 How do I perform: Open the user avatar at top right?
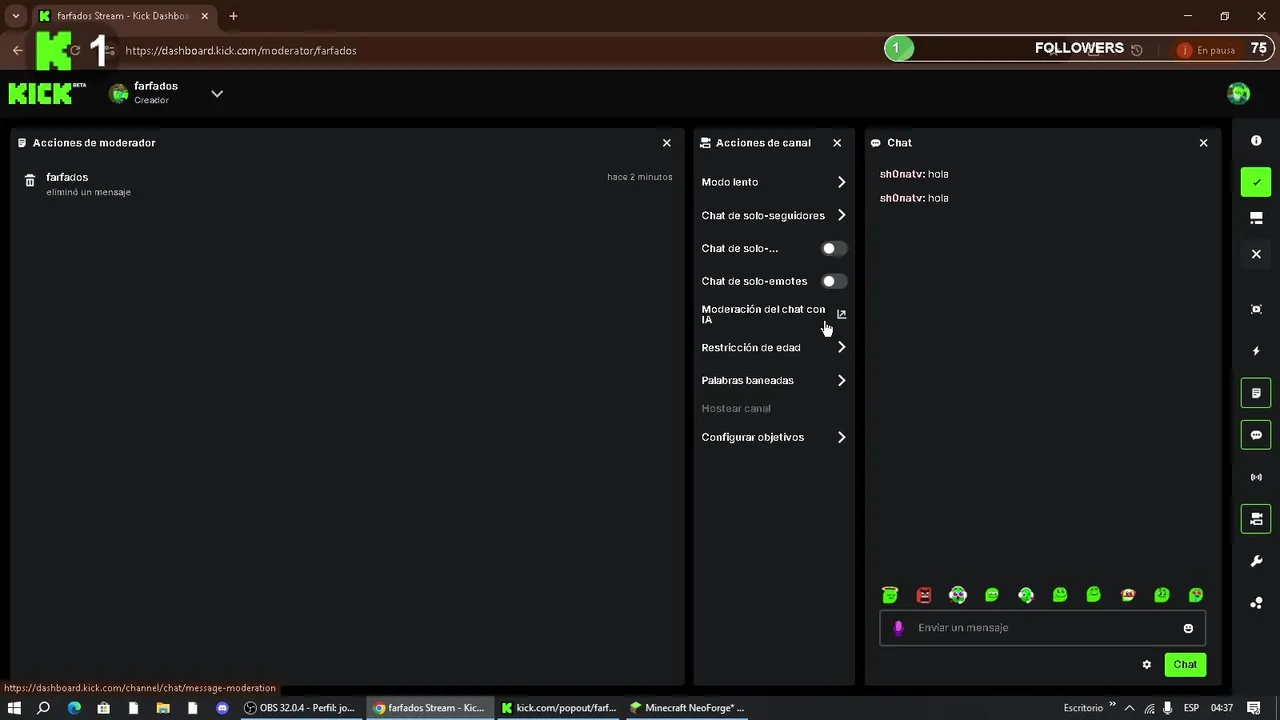coord(1238,93)
